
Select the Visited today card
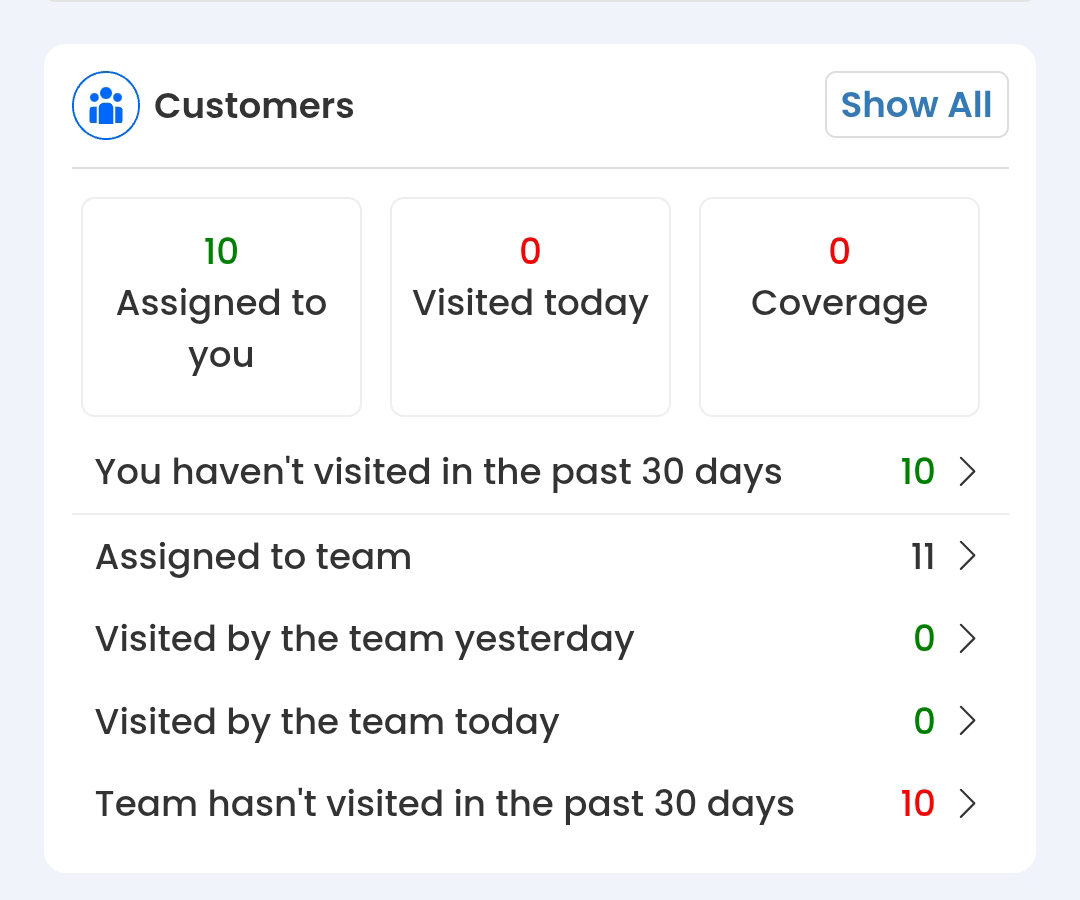530,306
